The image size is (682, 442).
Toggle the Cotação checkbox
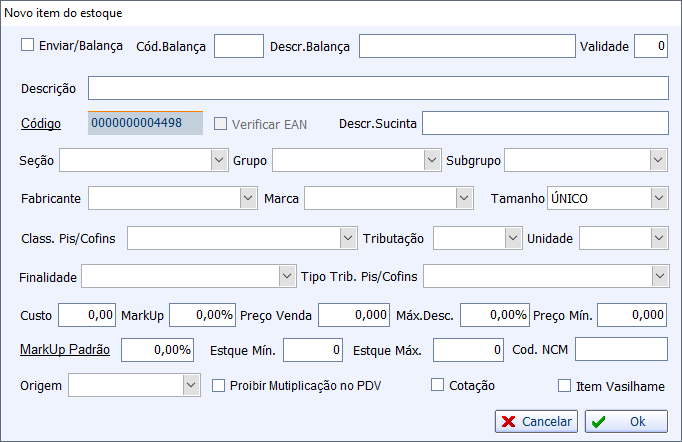[x=437, y=385]
